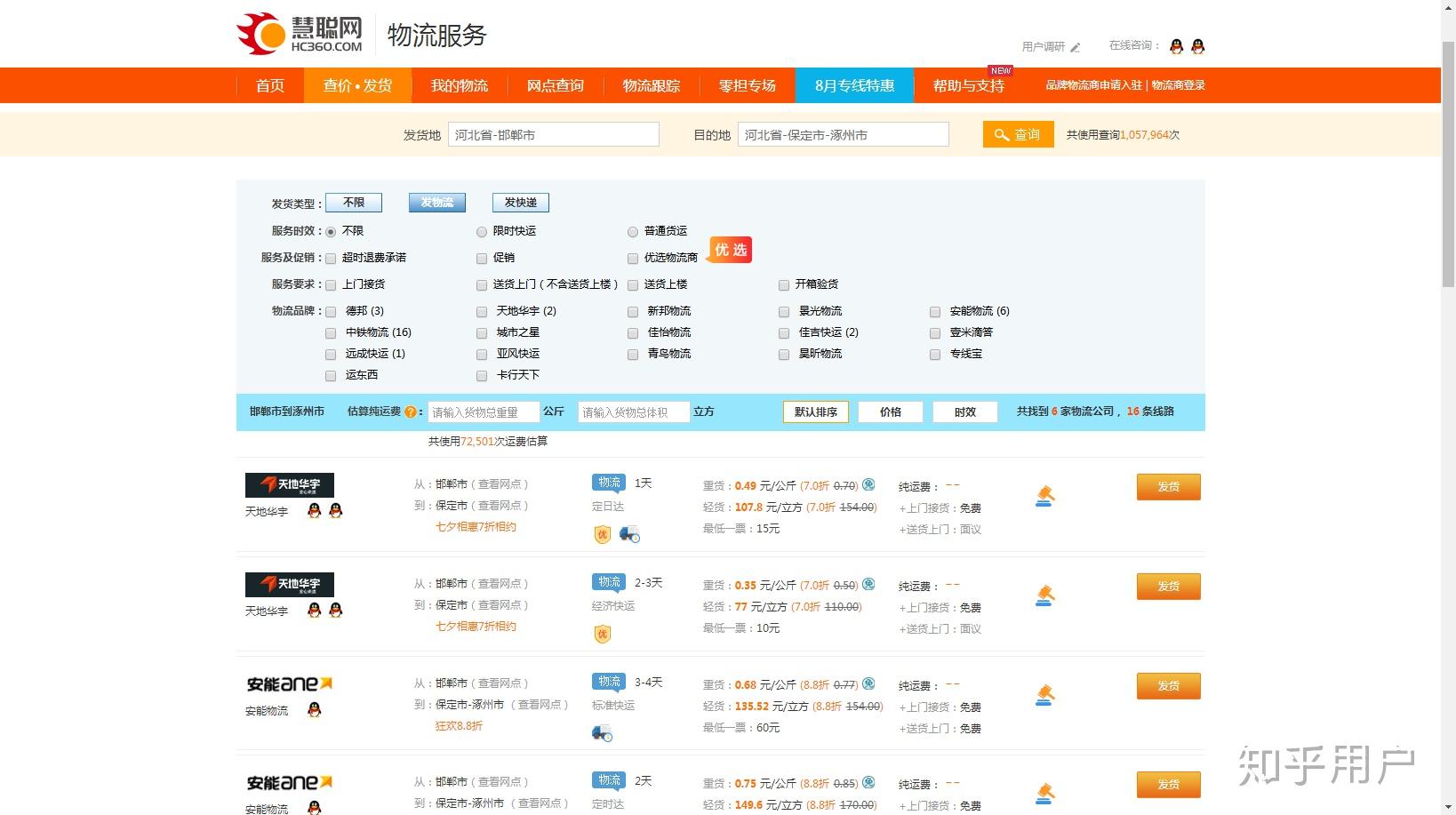Open the 物流跟踪 nav tab
Viewport: 1456px width, 815px height.
coord(652,85)
